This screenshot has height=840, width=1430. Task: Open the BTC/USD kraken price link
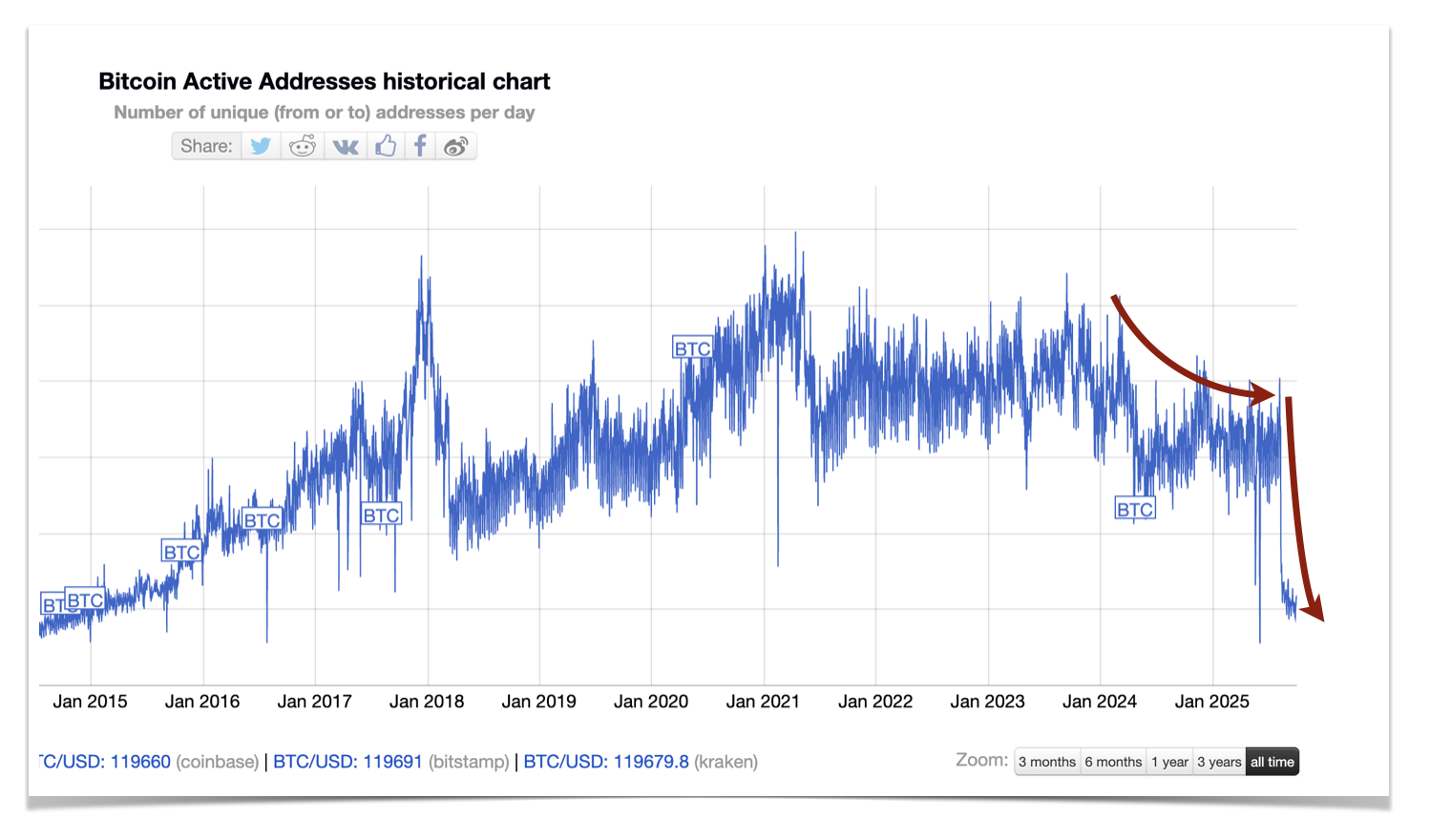click(606, 762)
